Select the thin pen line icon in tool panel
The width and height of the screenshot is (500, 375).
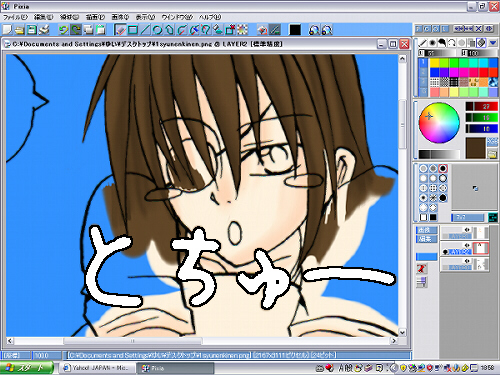coord(423,43)
